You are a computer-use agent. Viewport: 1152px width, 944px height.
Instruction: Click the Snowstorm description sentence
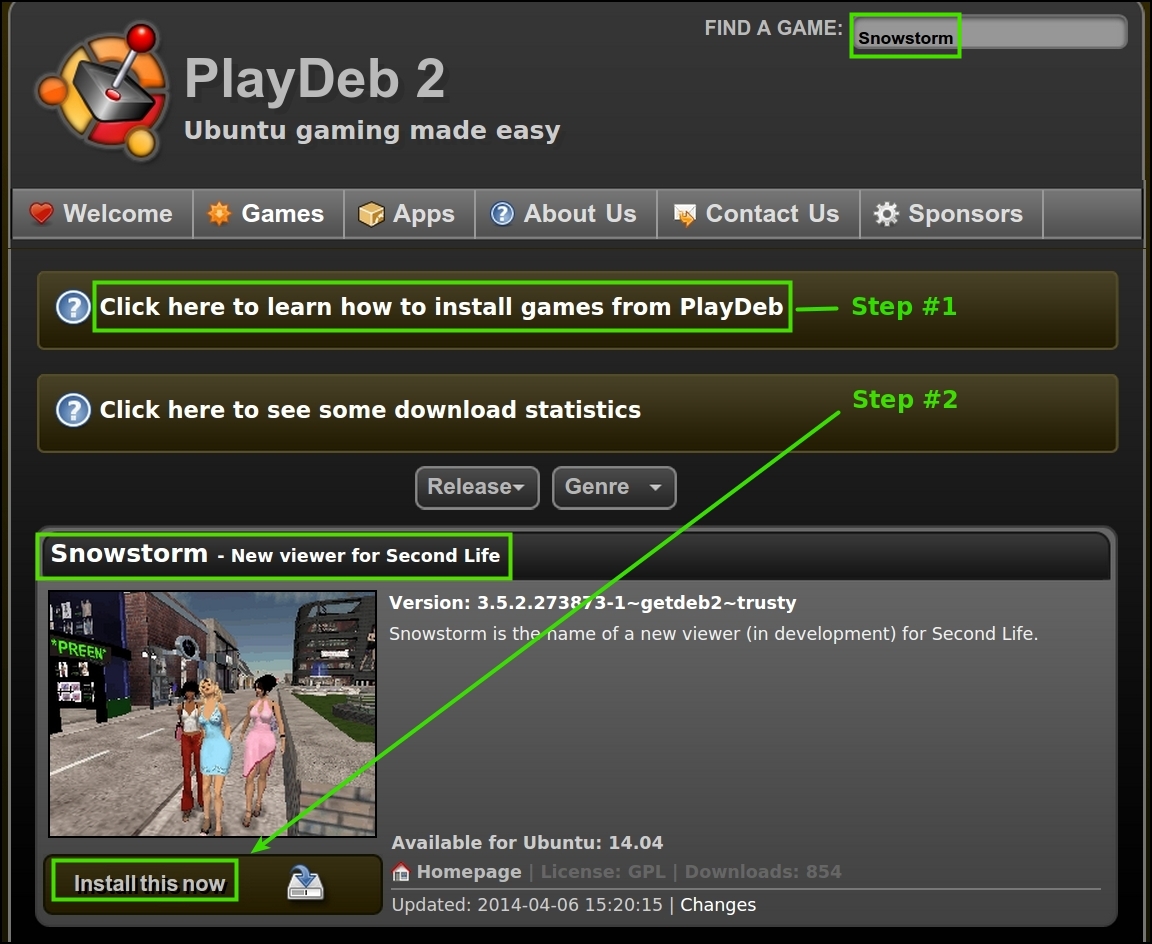pos(713,634)
